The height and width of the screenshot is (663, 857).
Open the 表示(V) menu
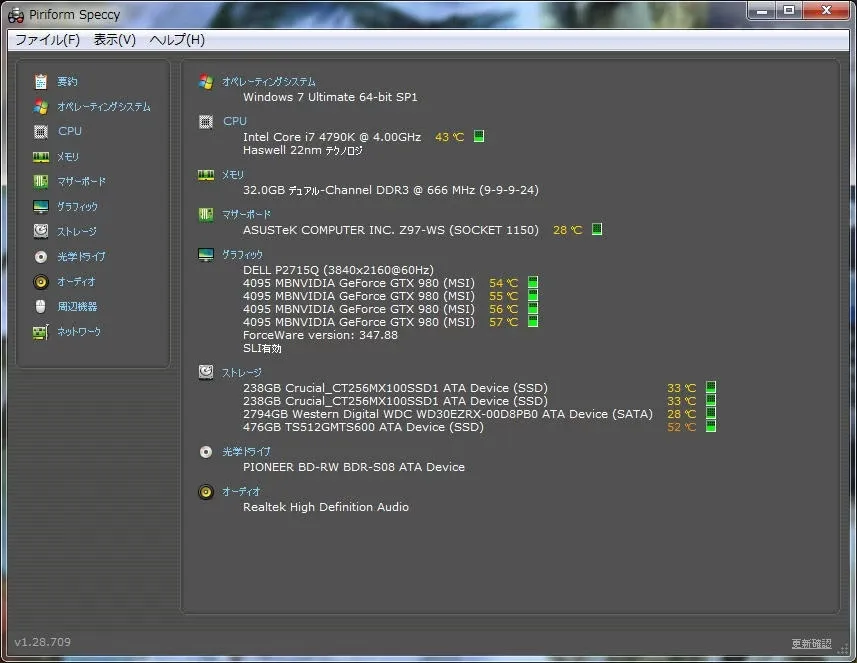115,40
